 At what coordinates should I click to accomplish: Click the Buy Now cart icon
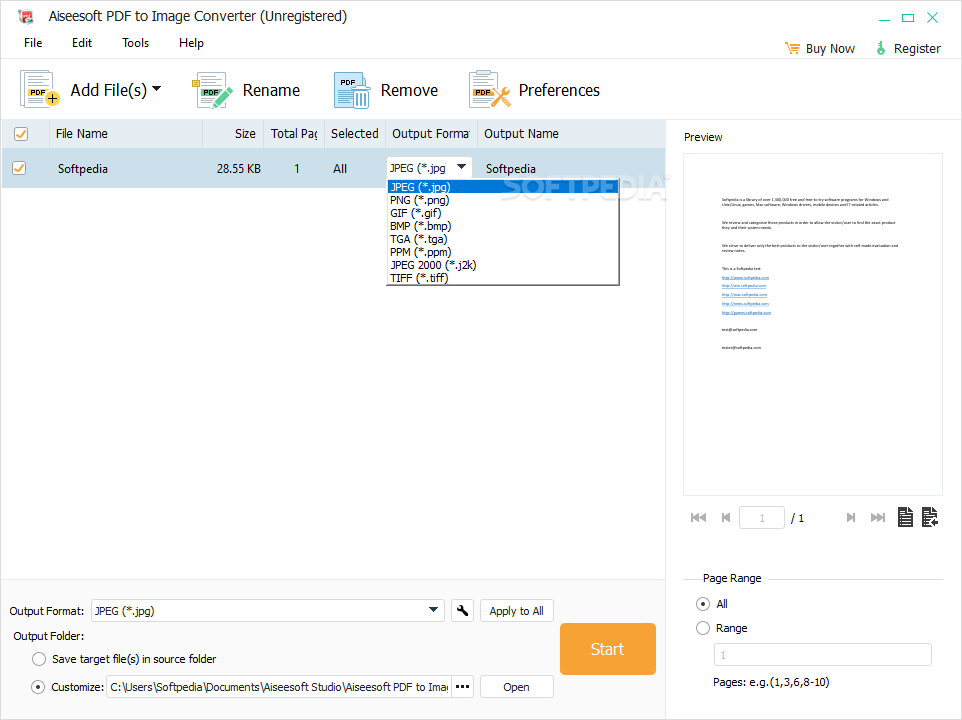792,48
